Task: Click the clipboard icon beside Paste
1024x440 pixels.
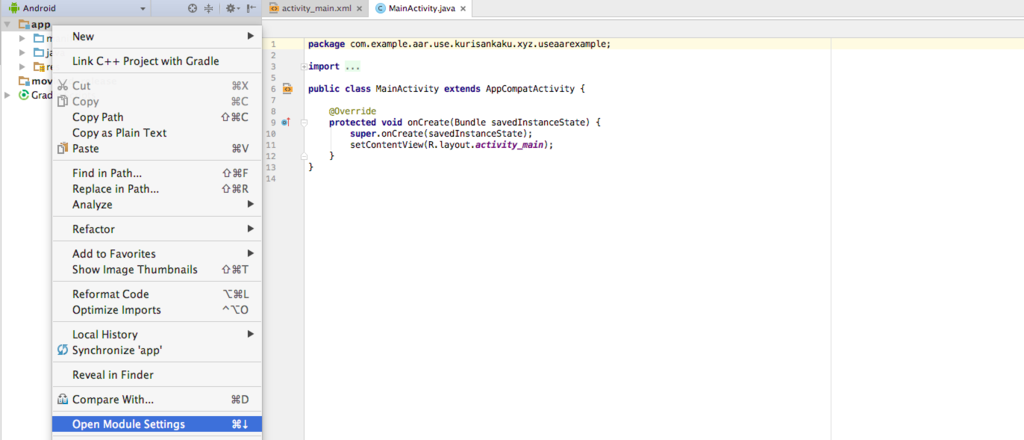Action: pyautogui.click(x=63, y=148)
